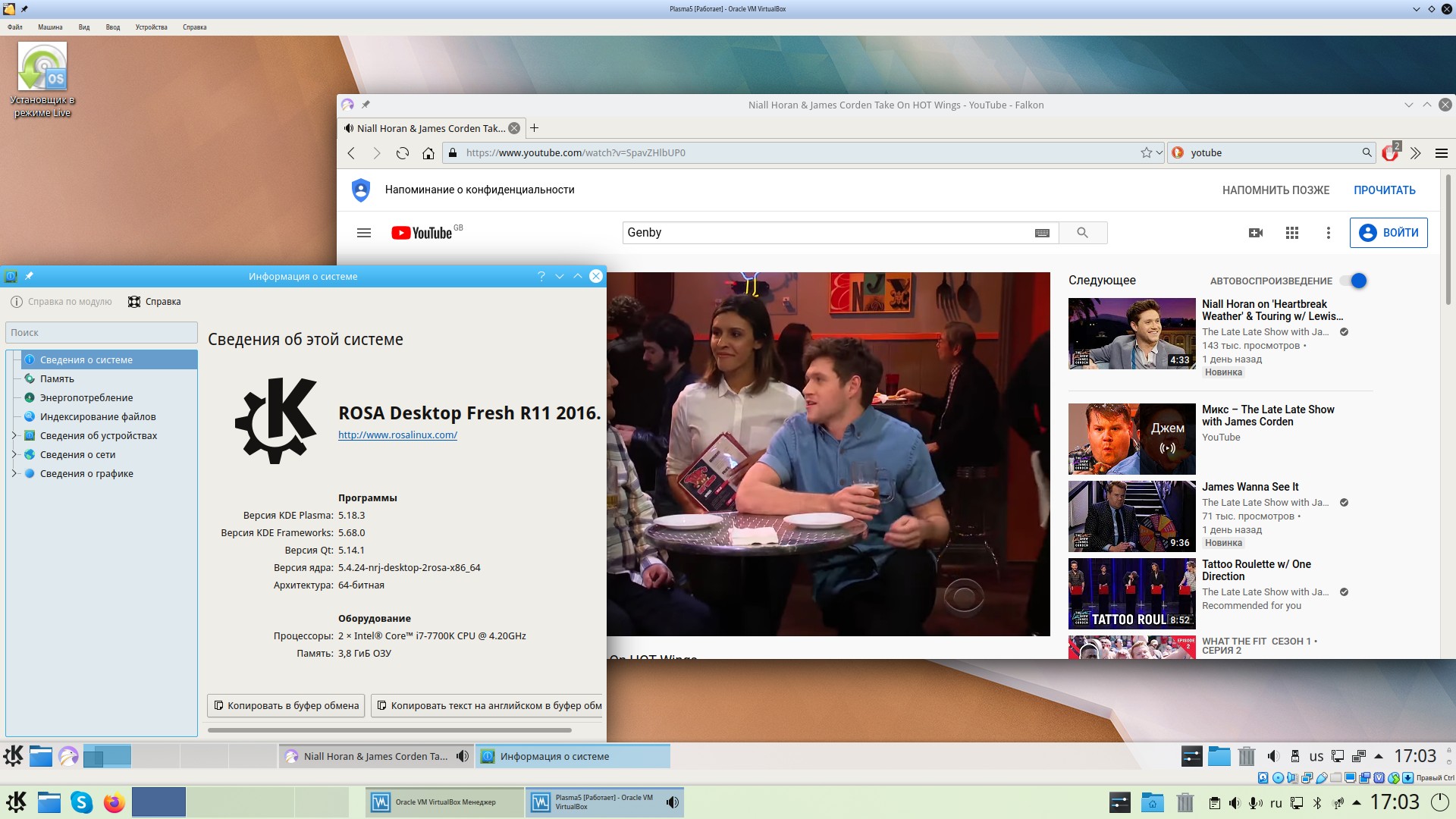The image size is (1456, 819).
Task: Open YouTube apps grid icon
Action: (x=1292, y=233)
